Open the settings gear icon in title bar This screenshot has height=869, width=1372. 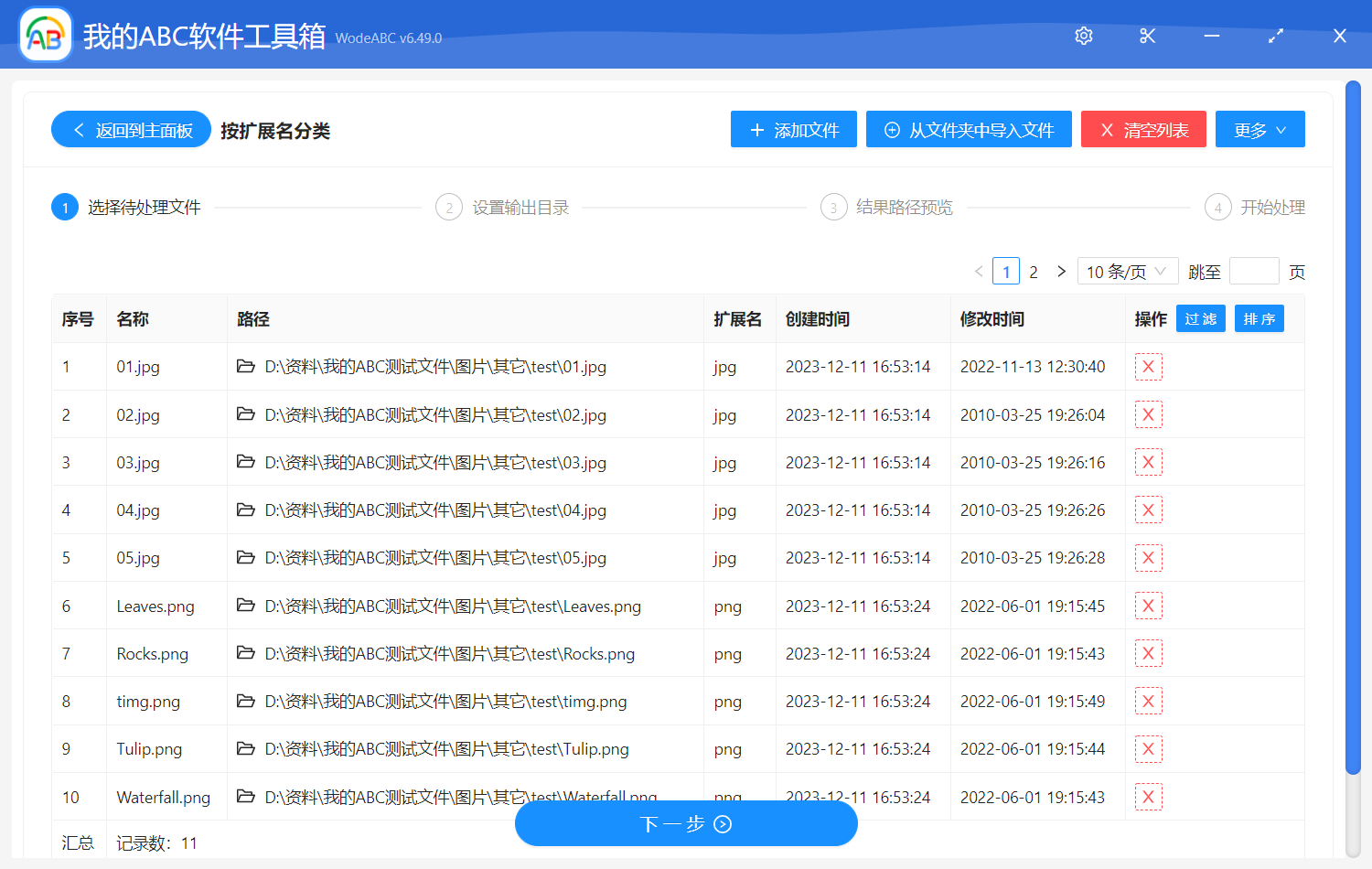point(1084,36)
